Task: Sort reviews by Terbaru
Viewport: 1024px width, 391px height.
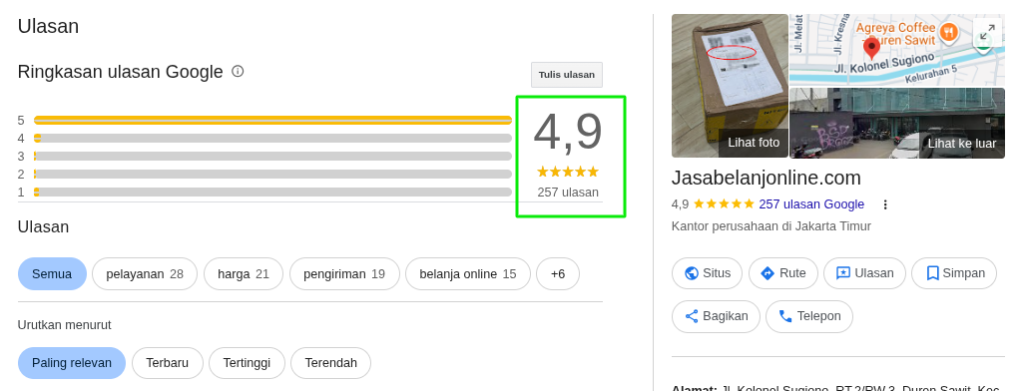Action: pyautogui.click(x=167, y=363)
